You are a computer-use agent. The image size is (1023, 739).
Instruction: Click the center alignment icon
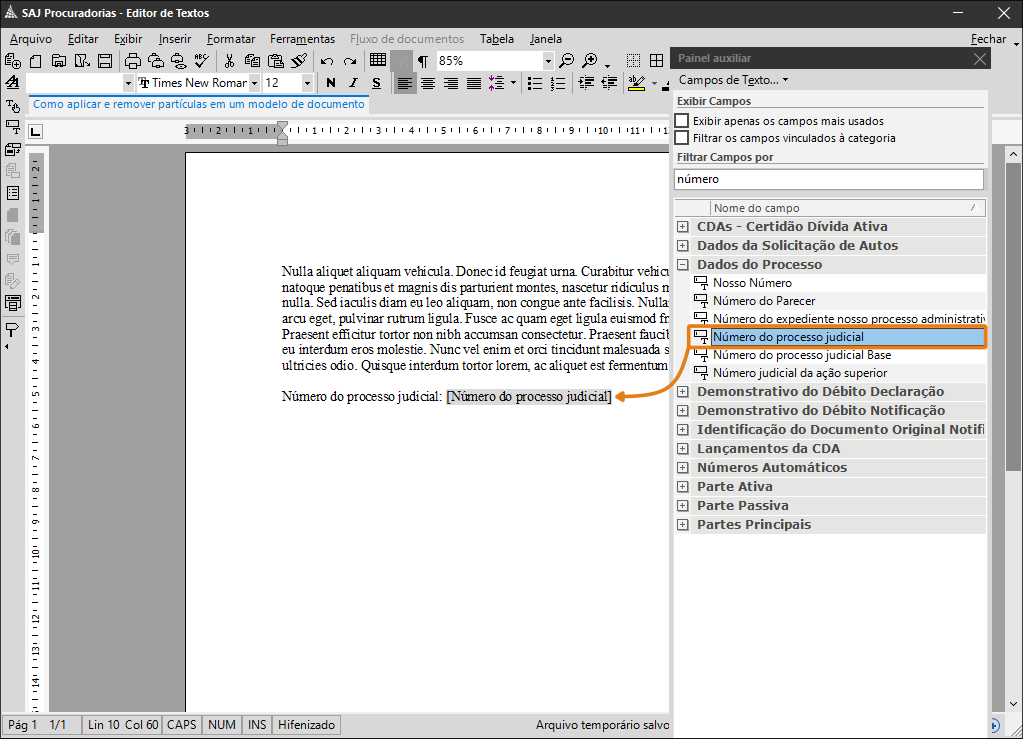427,83
